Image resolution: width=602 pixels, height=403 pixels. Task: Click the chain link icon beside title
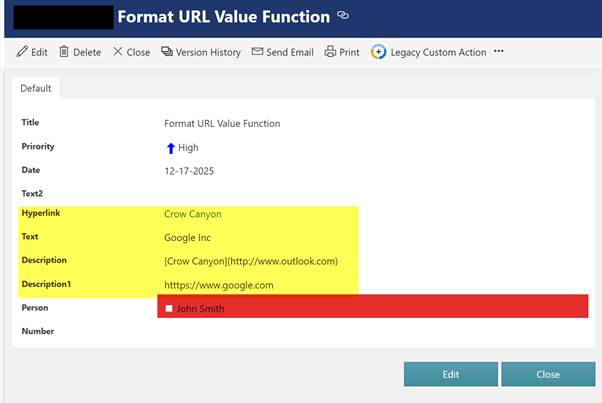343,16
